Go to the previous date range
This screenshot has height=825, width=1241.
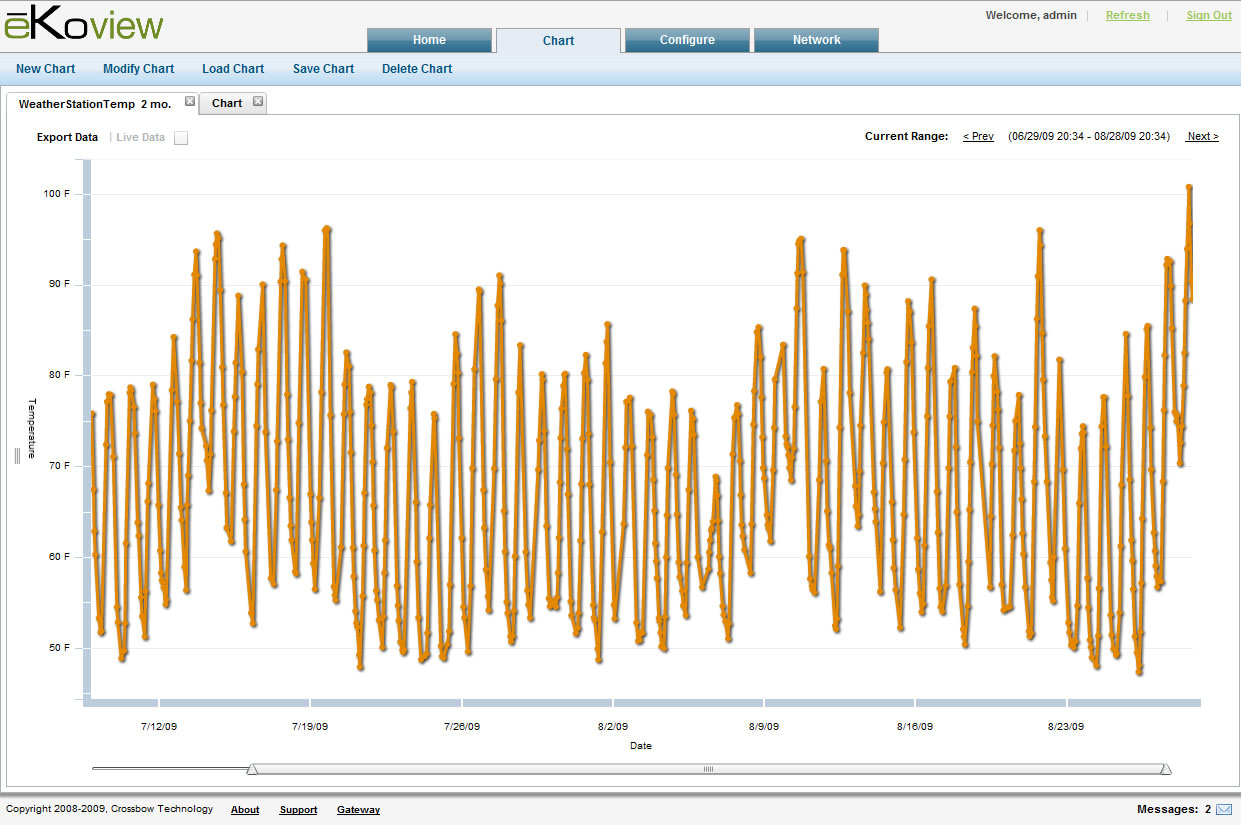(x=978, y=136)
